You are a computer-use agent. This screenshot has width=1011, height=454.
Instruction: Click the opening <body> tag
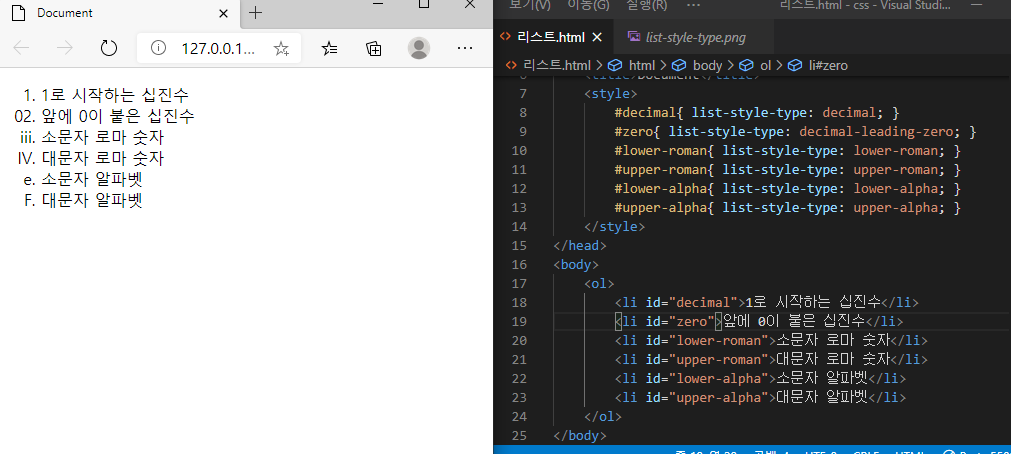click(576, 264)
